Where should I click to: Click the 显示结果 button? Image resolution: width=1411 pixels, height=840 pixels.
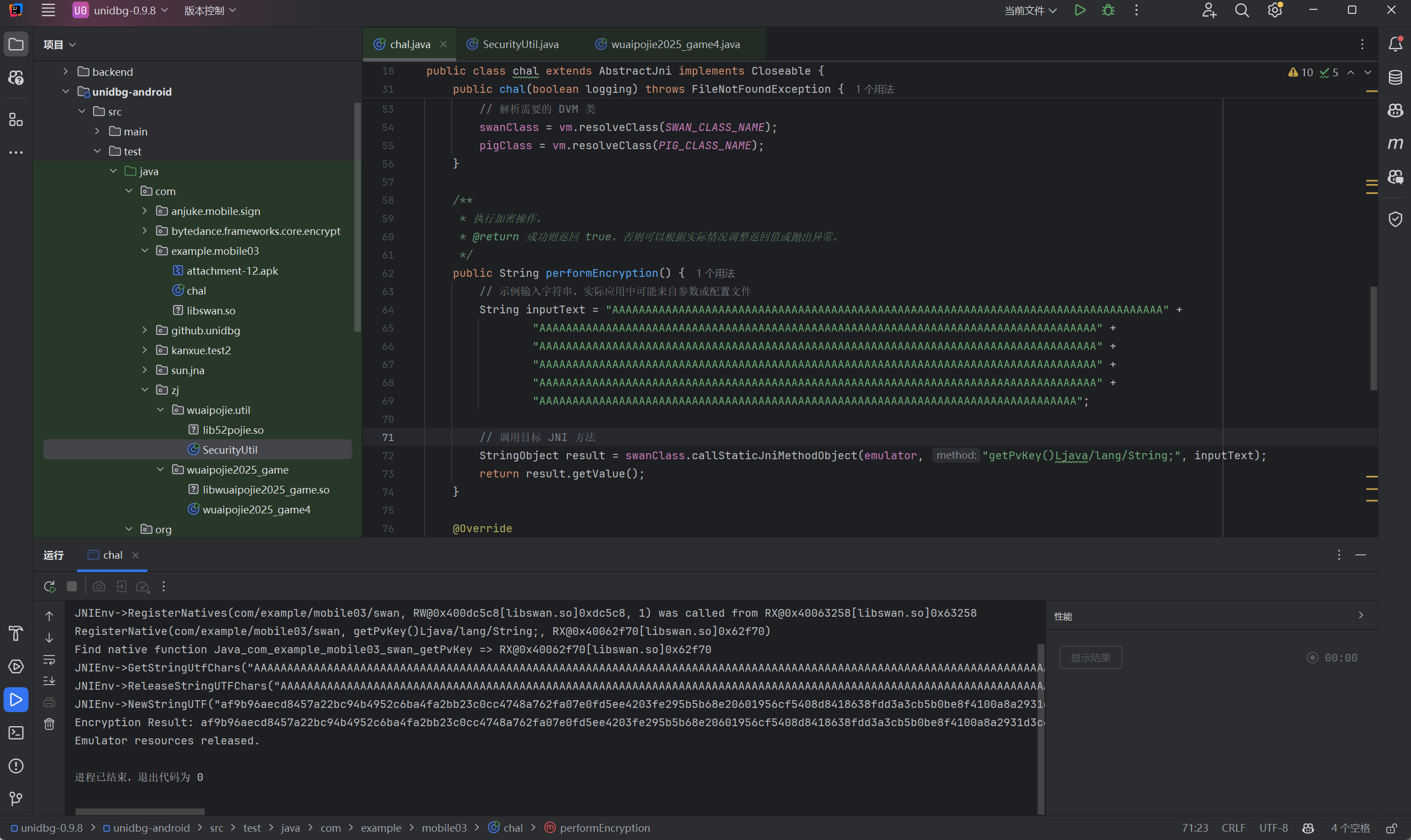[1090, 658]
